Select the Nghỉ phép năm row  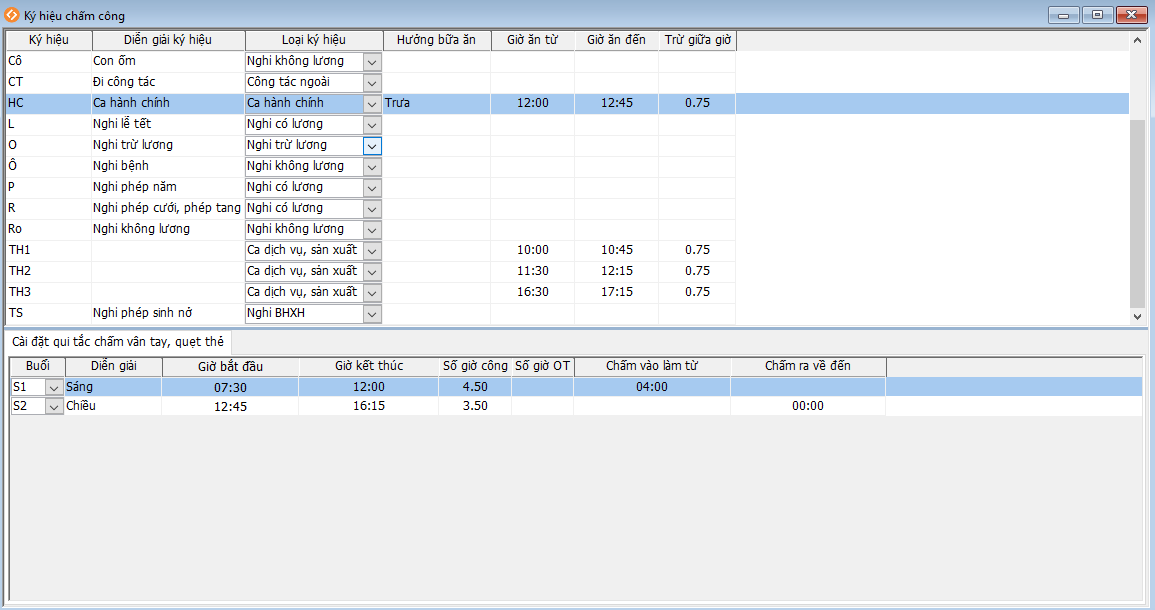167,187
